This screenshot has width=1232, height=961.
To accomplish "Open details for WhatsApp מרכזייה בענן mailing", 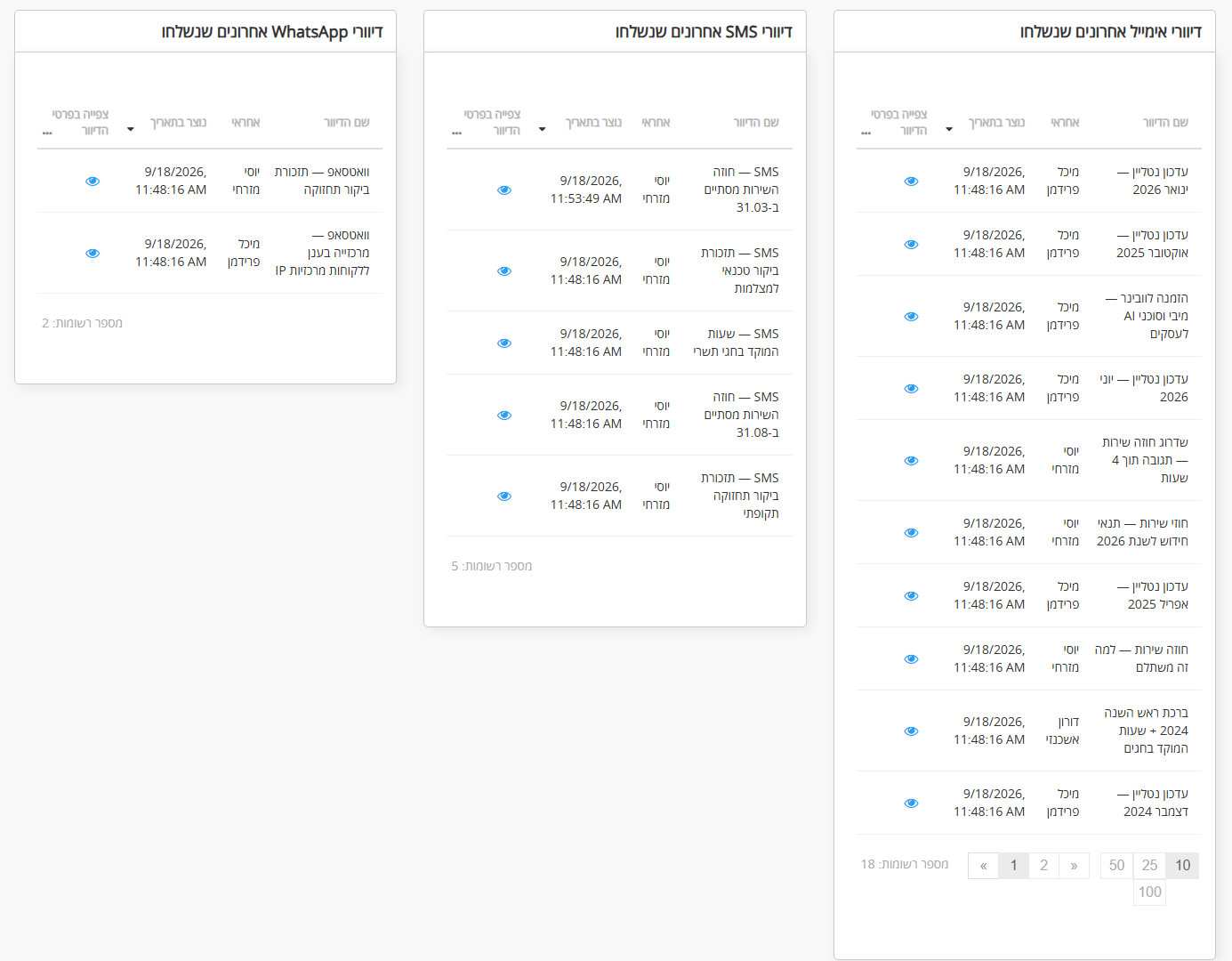I will tap(93, 254).
